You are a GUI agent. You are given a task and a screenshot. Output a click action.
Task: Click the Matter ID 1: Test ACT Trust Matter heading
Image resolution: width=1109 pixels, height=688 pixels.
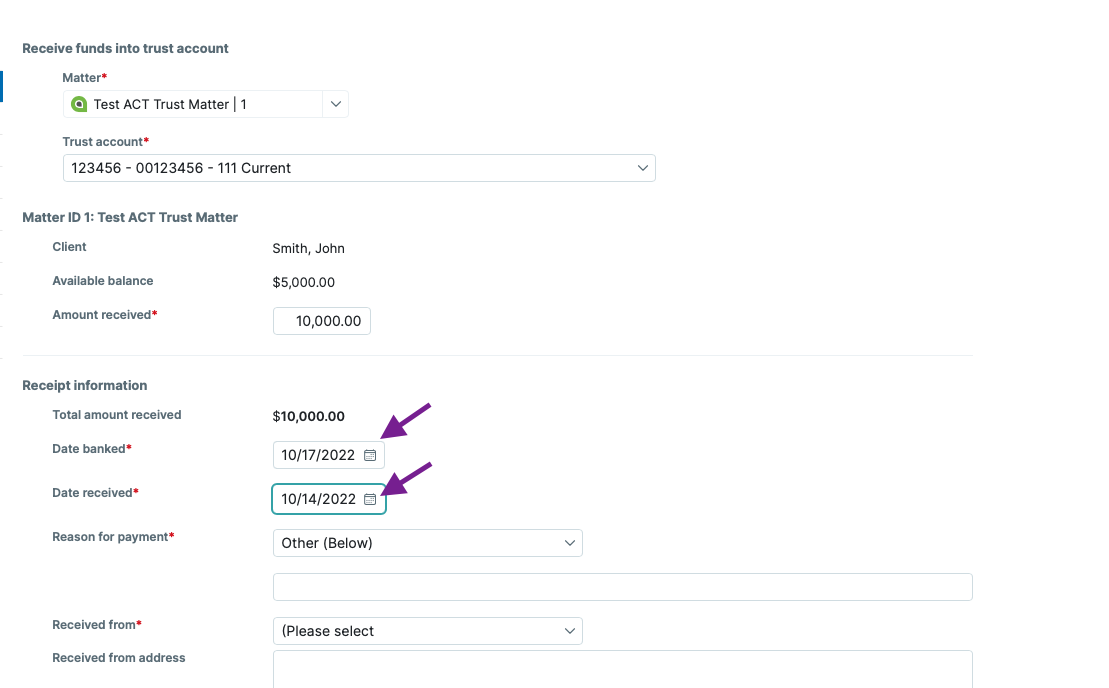click(x=130, y=218)
